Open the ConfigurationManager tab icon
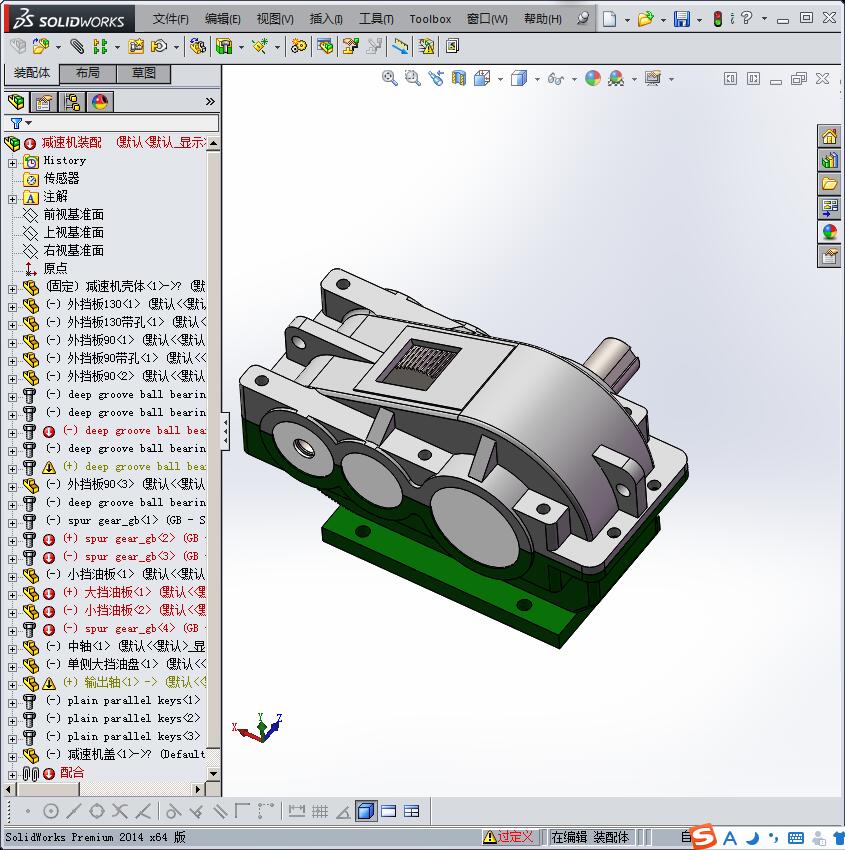The image size is (845, 850). pyautogui.click(x=72, y=102)
